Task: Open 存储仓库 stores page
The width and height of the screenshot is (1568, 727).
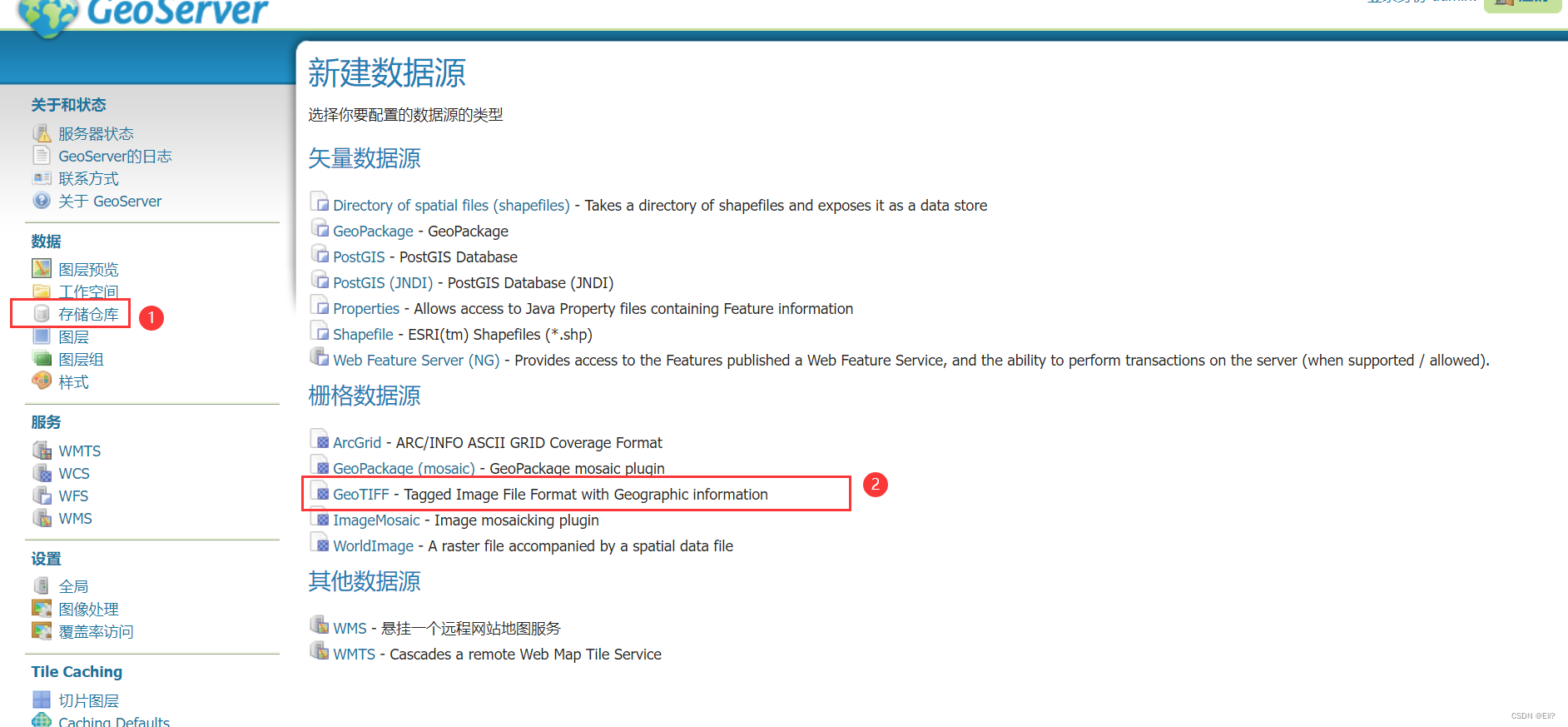Action: coord(88,314)
